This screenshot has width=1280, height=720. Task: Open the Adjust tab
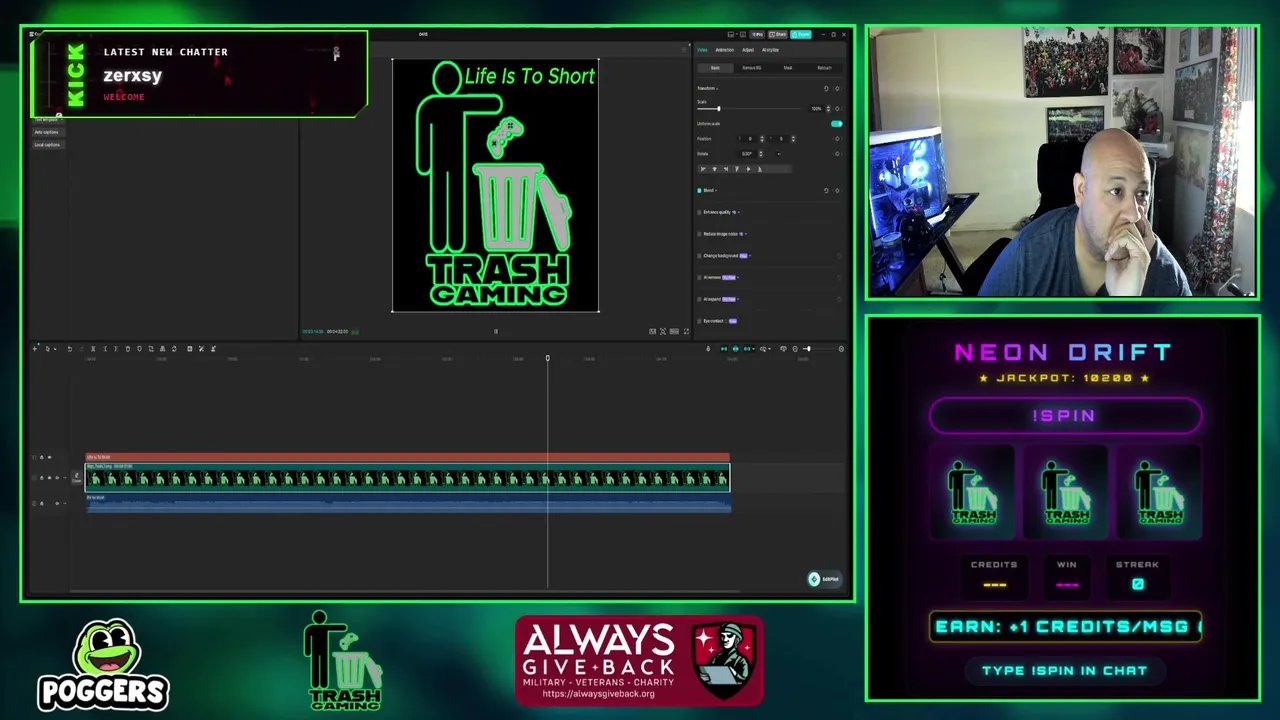coord(748,50)
